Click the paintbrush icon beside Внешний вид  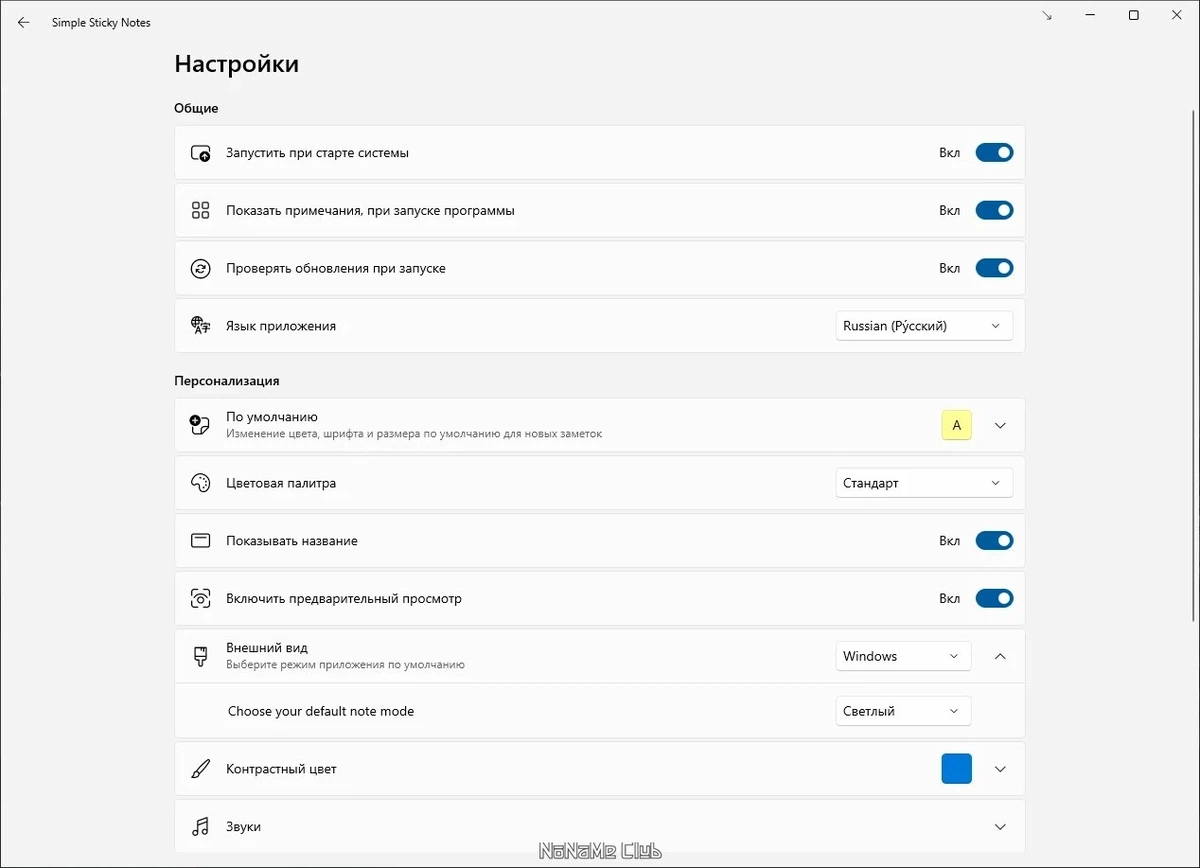(x=200, y=656)
